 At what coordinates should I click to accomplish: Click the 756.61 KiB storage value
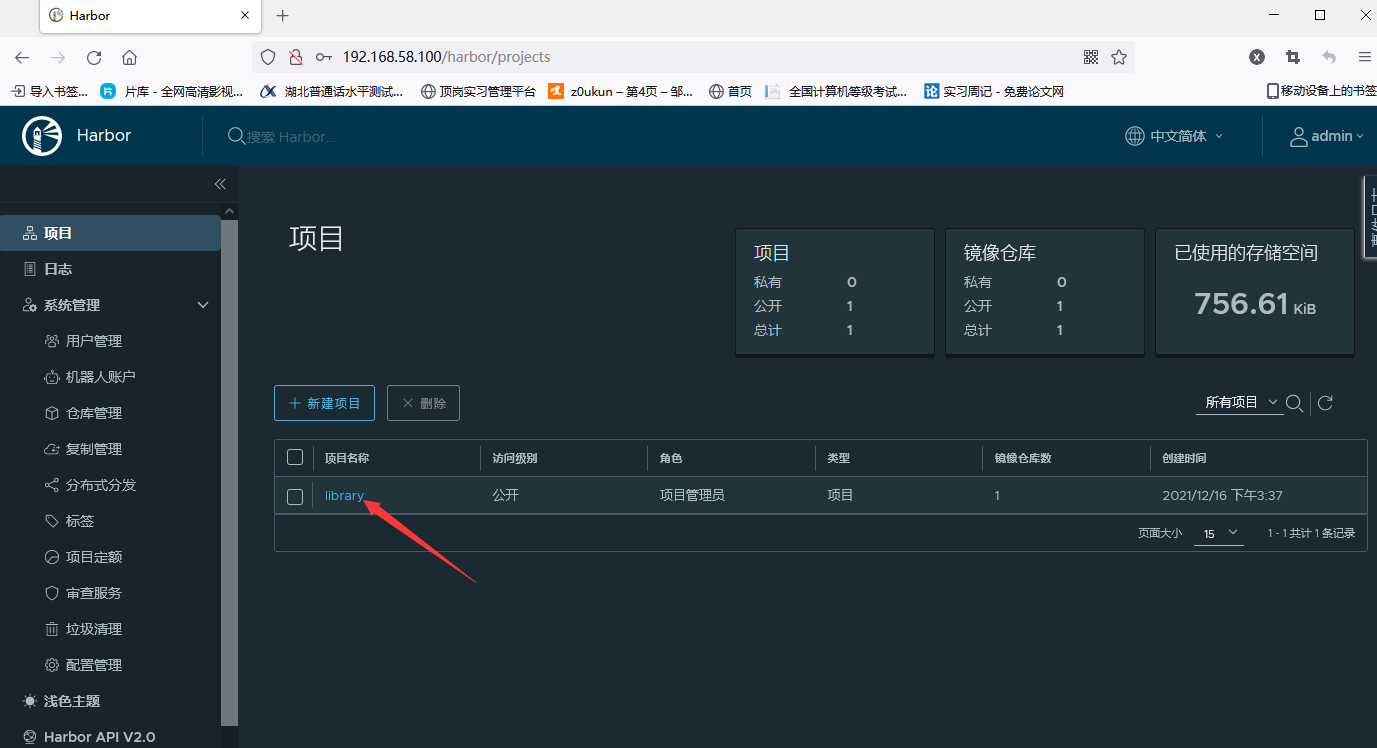pyautogui.click(x=1255, y=304)
